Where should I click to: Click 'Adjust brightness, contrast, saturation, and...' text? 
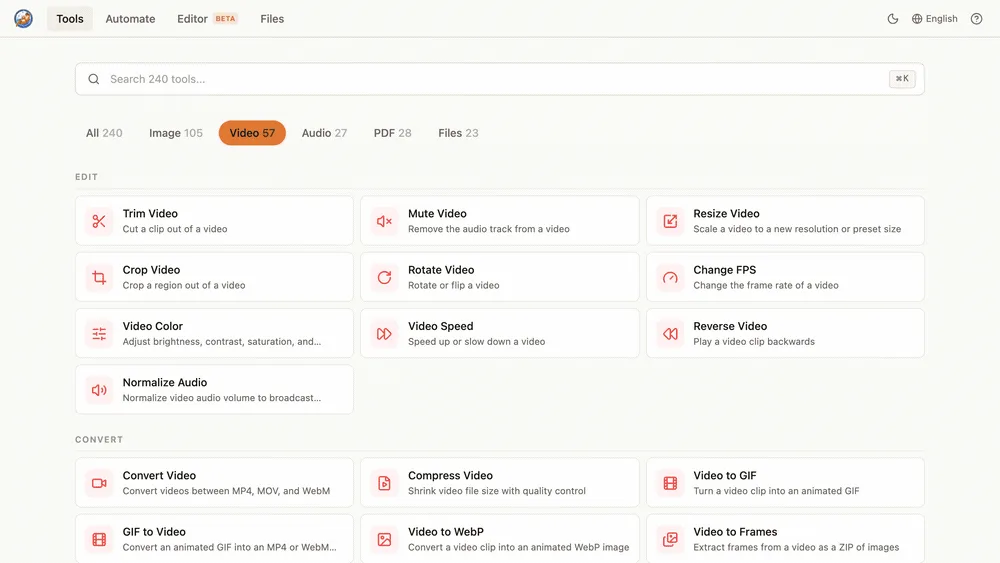221,342
